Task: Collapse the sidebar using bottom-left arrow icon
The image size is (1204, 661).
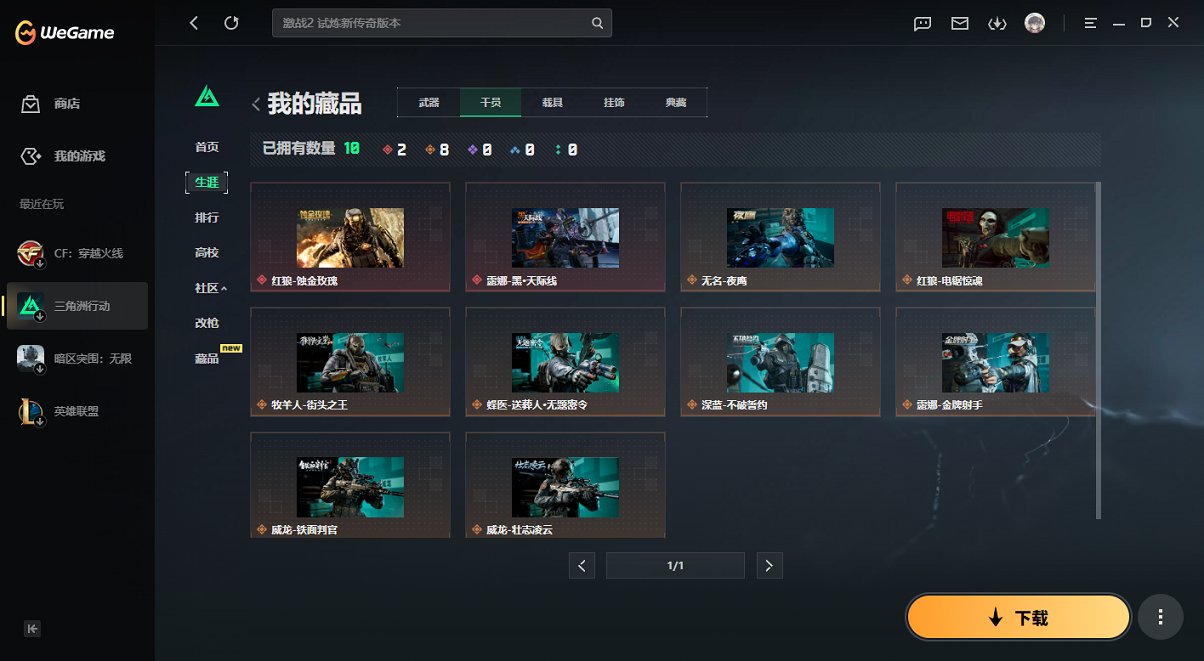Action: (31, 629)
